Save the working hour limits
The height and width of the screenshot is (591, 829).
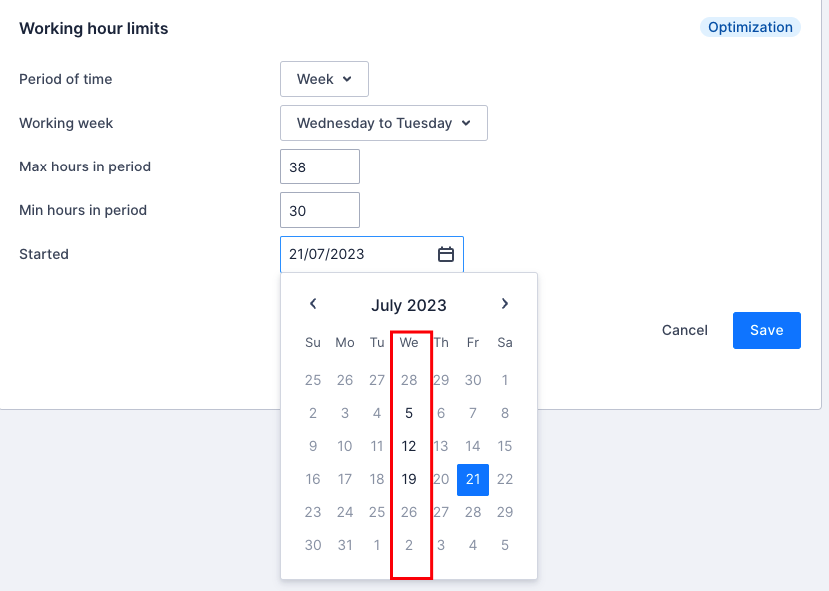(766, 330)
